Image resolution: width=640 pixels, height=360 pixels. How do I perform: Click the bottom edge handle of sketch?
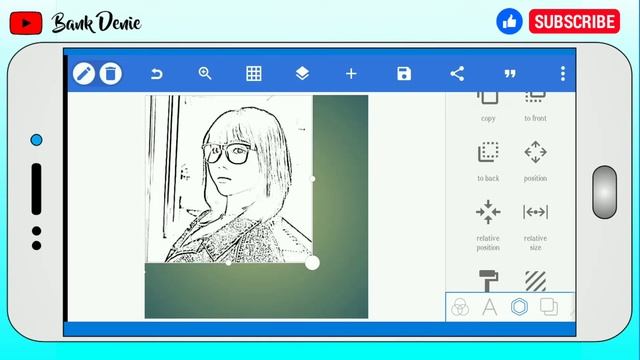pos(229,263)
